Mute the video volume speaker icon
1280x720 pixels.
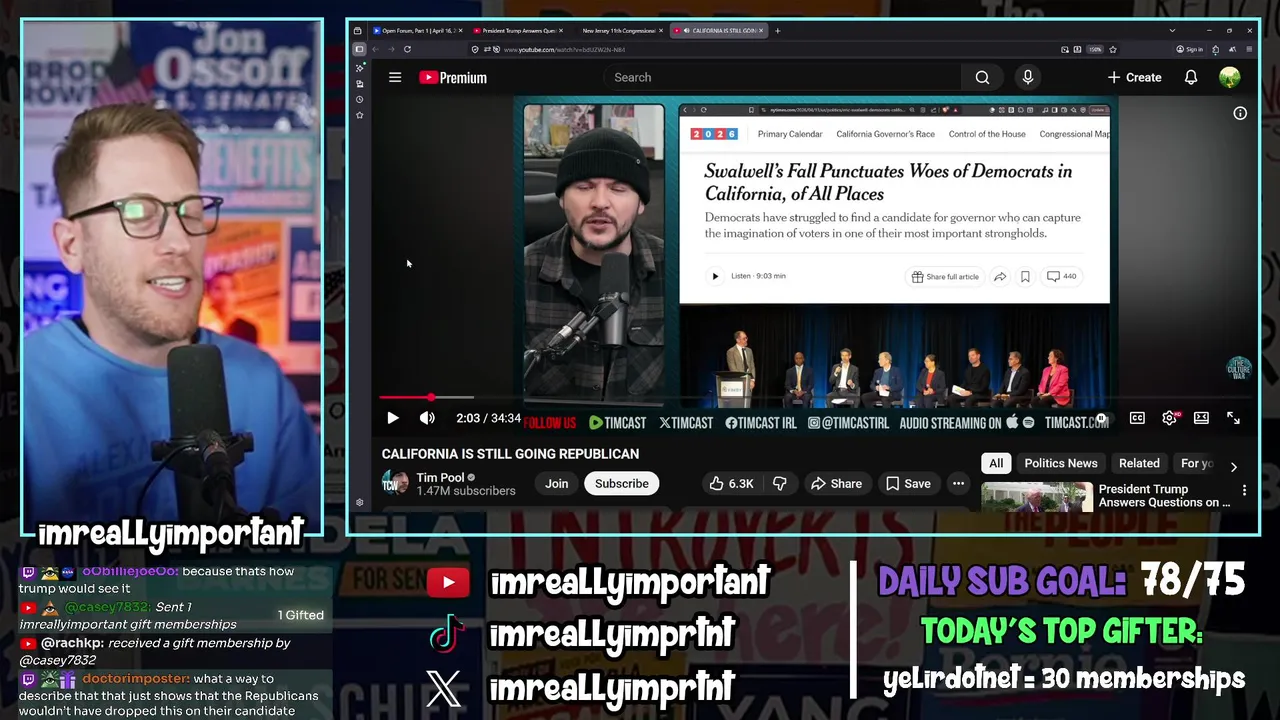click(x=427, y=418)
